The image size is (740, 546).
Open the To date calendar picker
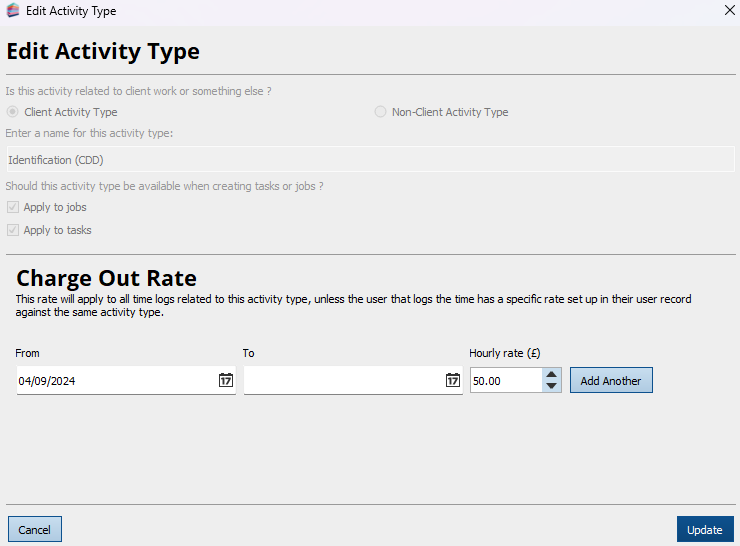452,381
